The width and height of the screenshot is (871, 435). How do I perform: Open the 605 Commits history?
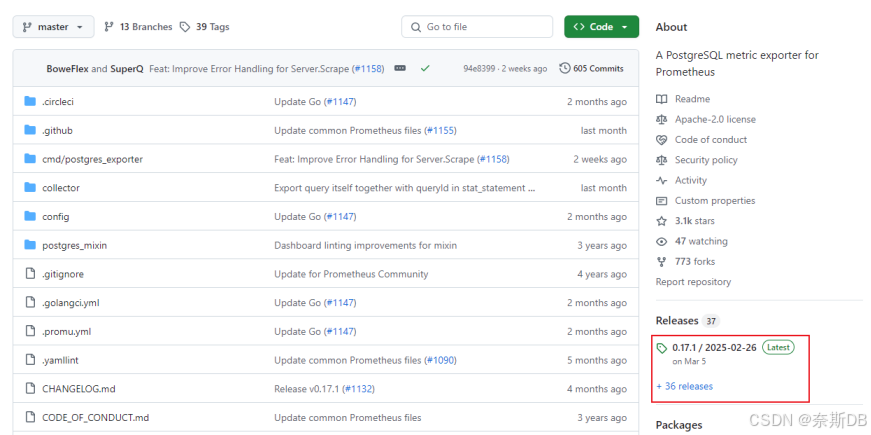point(592,68)
